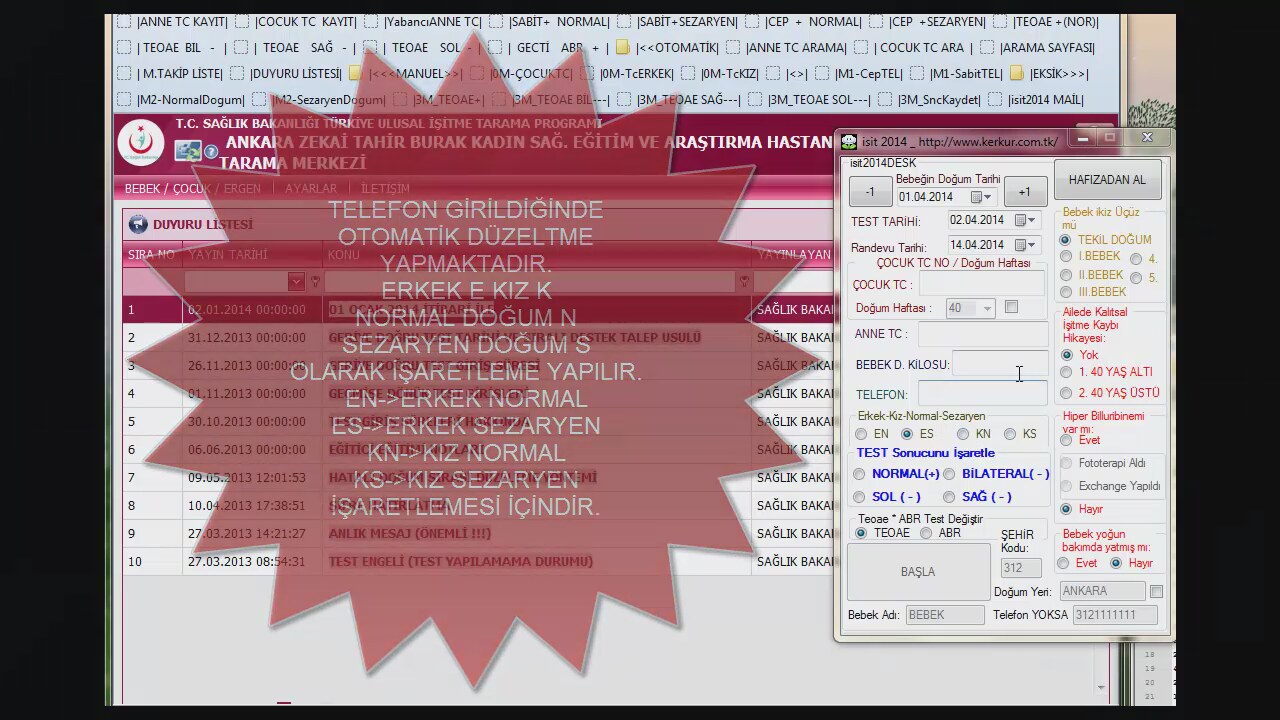This screenshot has width=1280, height=720.
Task: Mark test result as NORMAL(+)
Action: click(859, 474)
